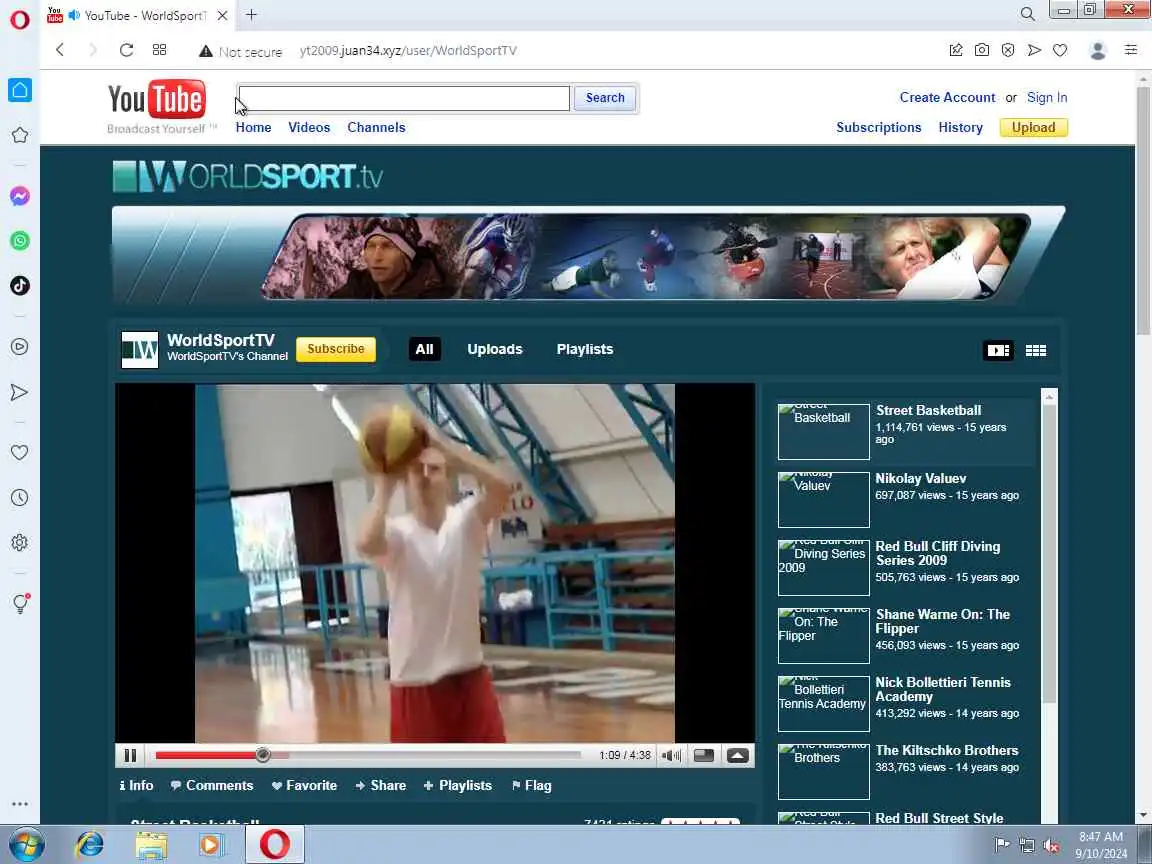
Task: Switch to player view layout icon
Action: [x=998, y=350]
